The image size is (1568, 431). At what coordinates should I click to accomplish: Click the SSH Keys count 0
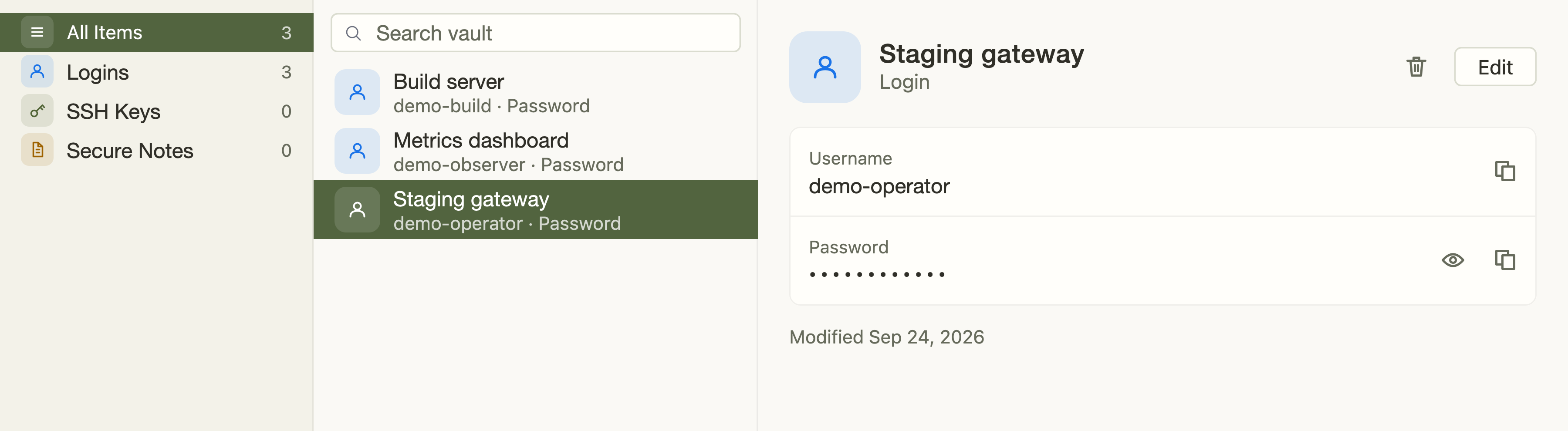point(286,111)
